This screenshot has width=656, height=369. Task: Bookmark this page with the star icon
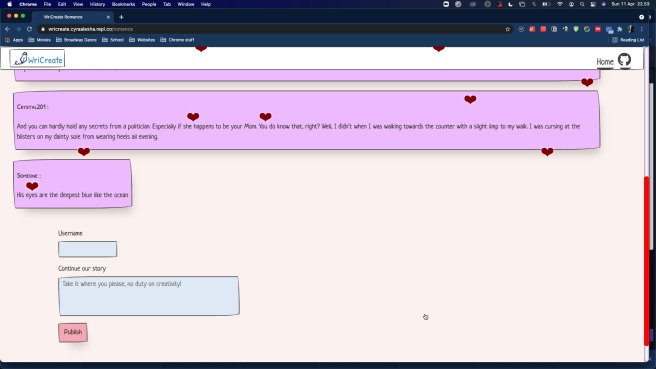(x=507, y=29)
